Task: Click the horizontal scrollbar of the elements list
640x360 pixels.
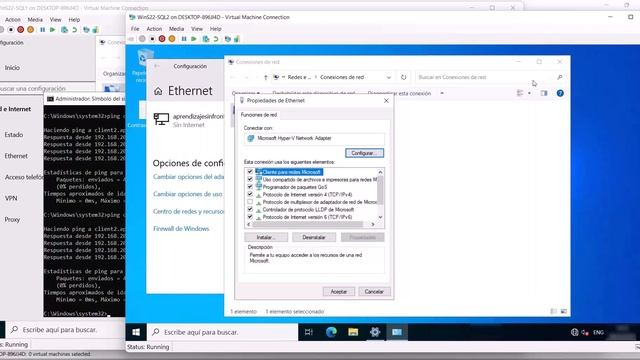Action: 308,224
